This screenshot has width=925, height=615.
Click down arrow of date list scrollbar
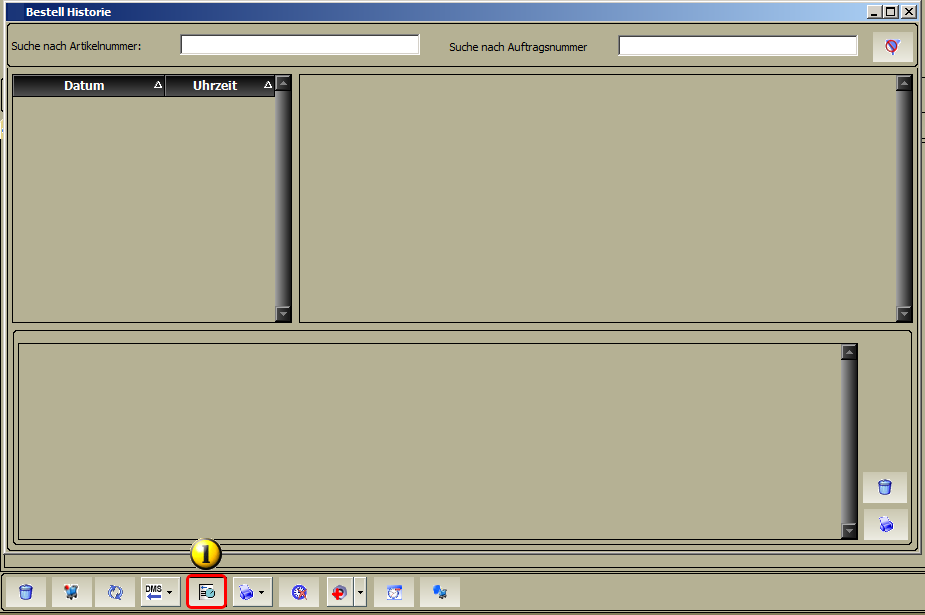[x=283, y=313]
